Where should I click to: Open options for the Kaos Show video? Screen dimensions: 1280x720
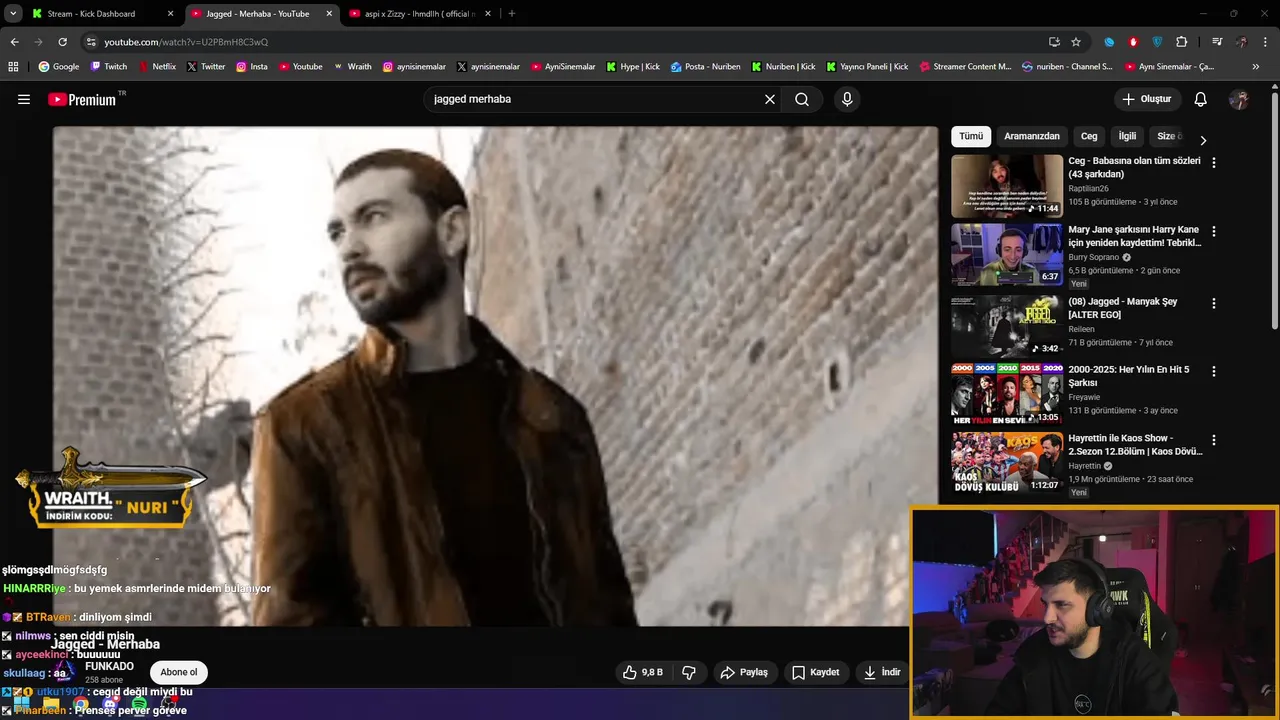coord(1214,440)
